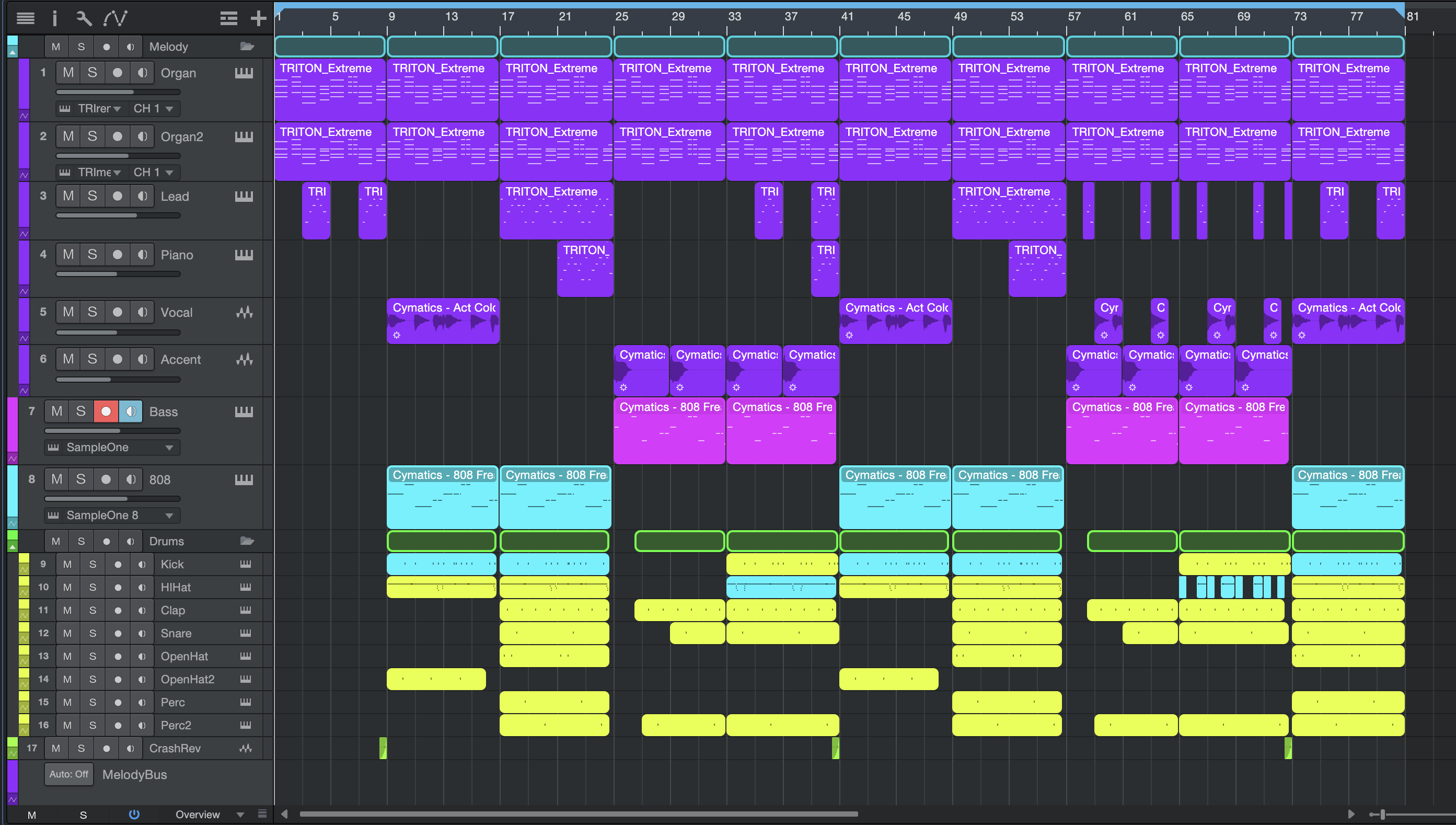Screen dimensions: 1456x825
Task: Record-arm the Lead track
Action: point(117,196)
